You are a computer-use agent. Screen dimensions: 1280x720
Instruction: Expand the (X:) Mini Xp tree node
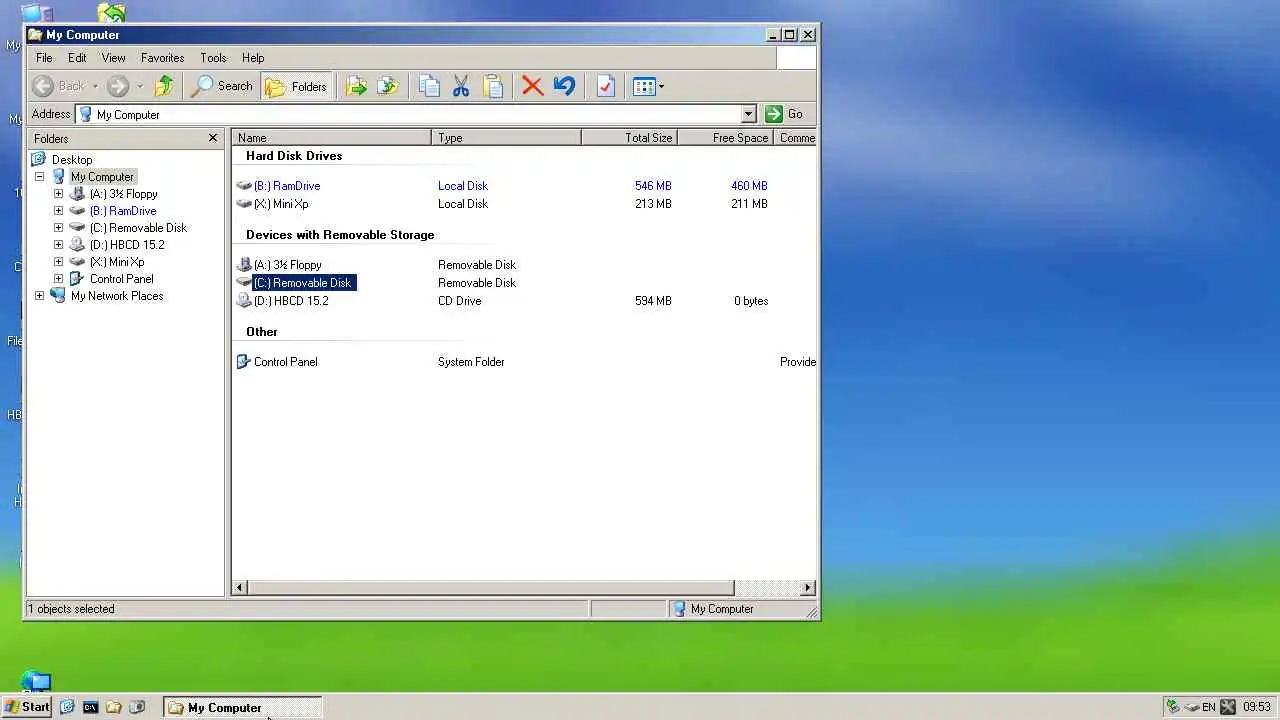(58, 262)
